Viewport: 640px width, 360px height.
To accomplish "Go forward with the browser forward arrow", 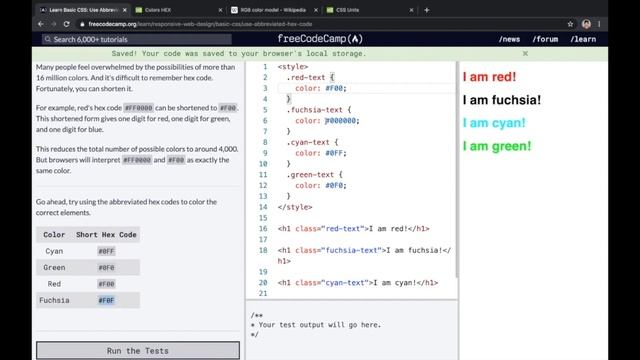I will click(x=54, y=24).
